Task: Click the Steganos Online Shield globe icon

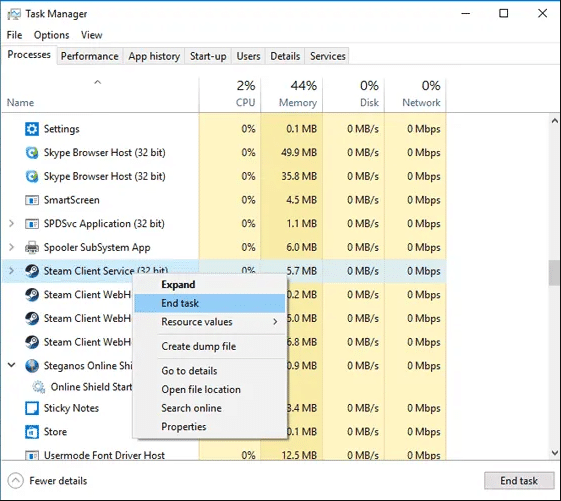Action: (x=32, y=366)
